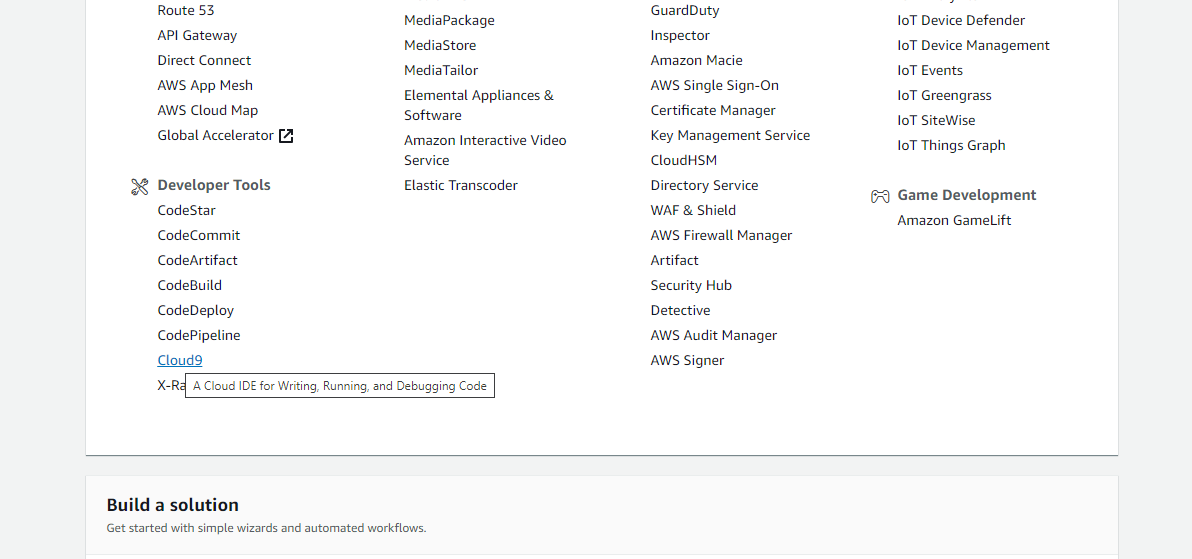The width and height of the screenshot is (1192, 559).
Task: Open MediaStore service
Action: pos(440,46)
